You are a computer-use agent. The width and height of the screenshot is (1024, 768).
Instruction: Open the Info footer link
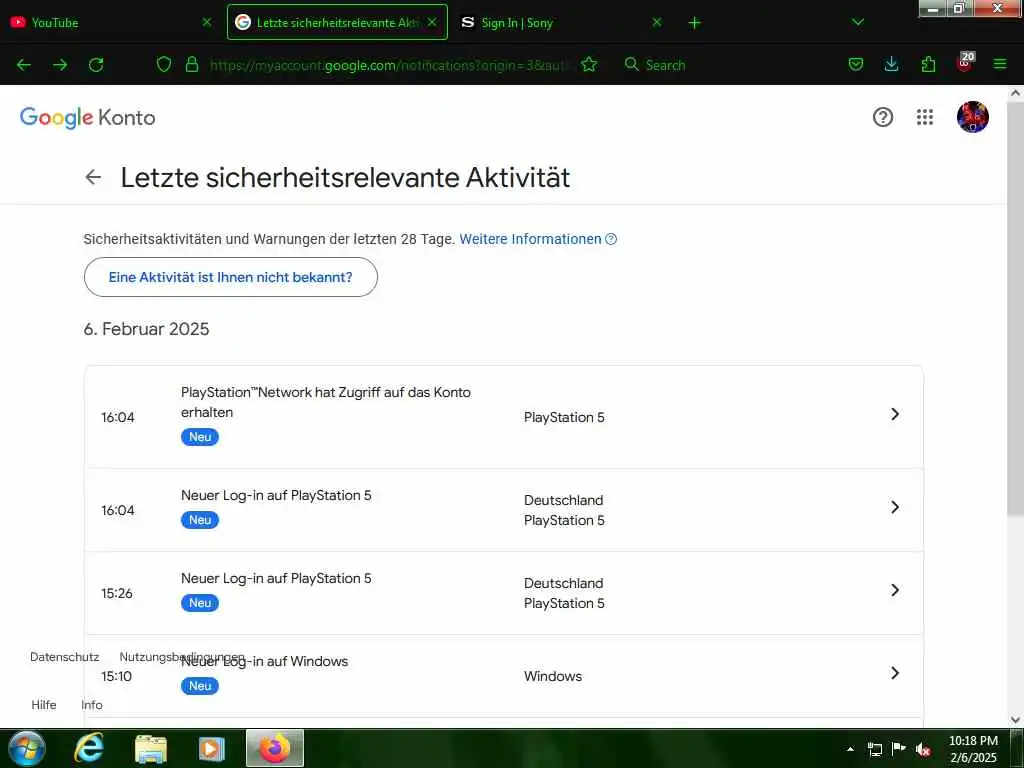tap(91, 705)
